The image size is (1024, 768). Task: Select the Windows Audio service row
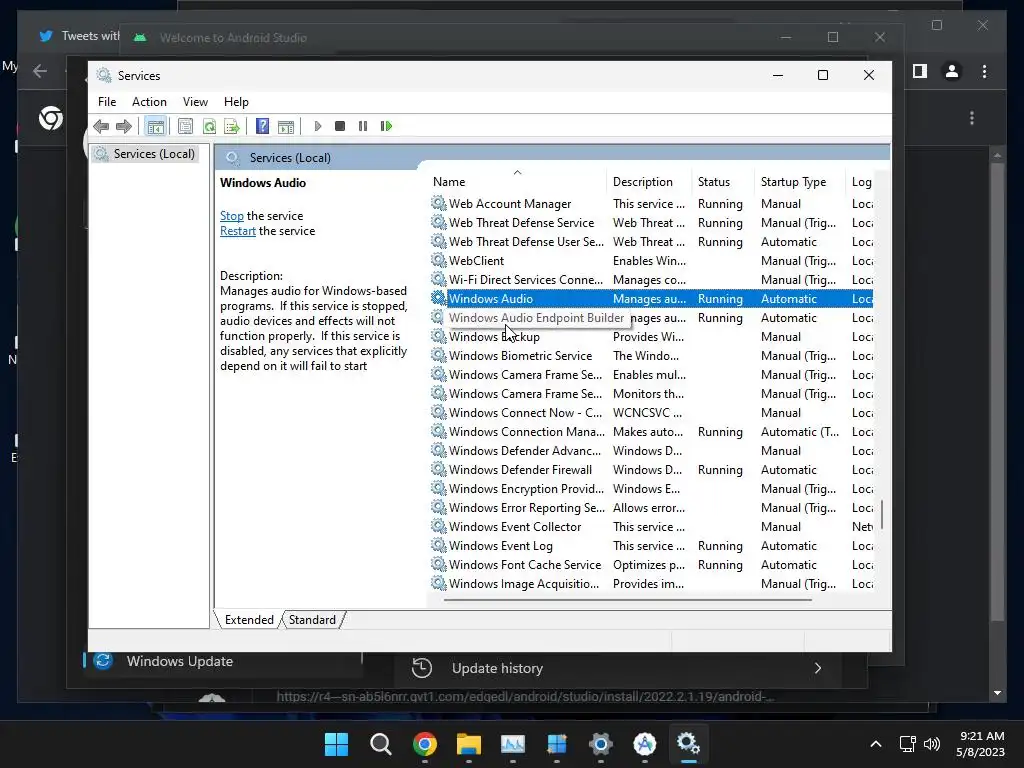[x=651, y=298]
